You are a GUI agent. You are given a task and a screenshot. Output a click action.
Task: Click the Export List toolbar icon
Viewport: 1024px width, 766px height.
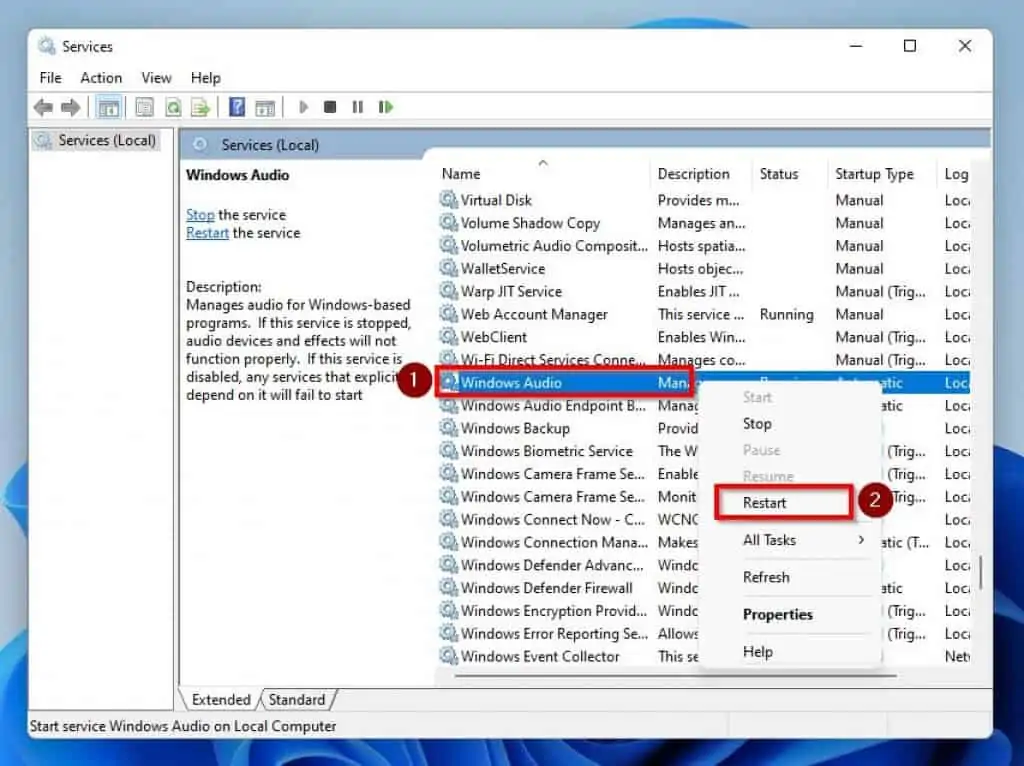pyautogui.click(x=200, y=107)
